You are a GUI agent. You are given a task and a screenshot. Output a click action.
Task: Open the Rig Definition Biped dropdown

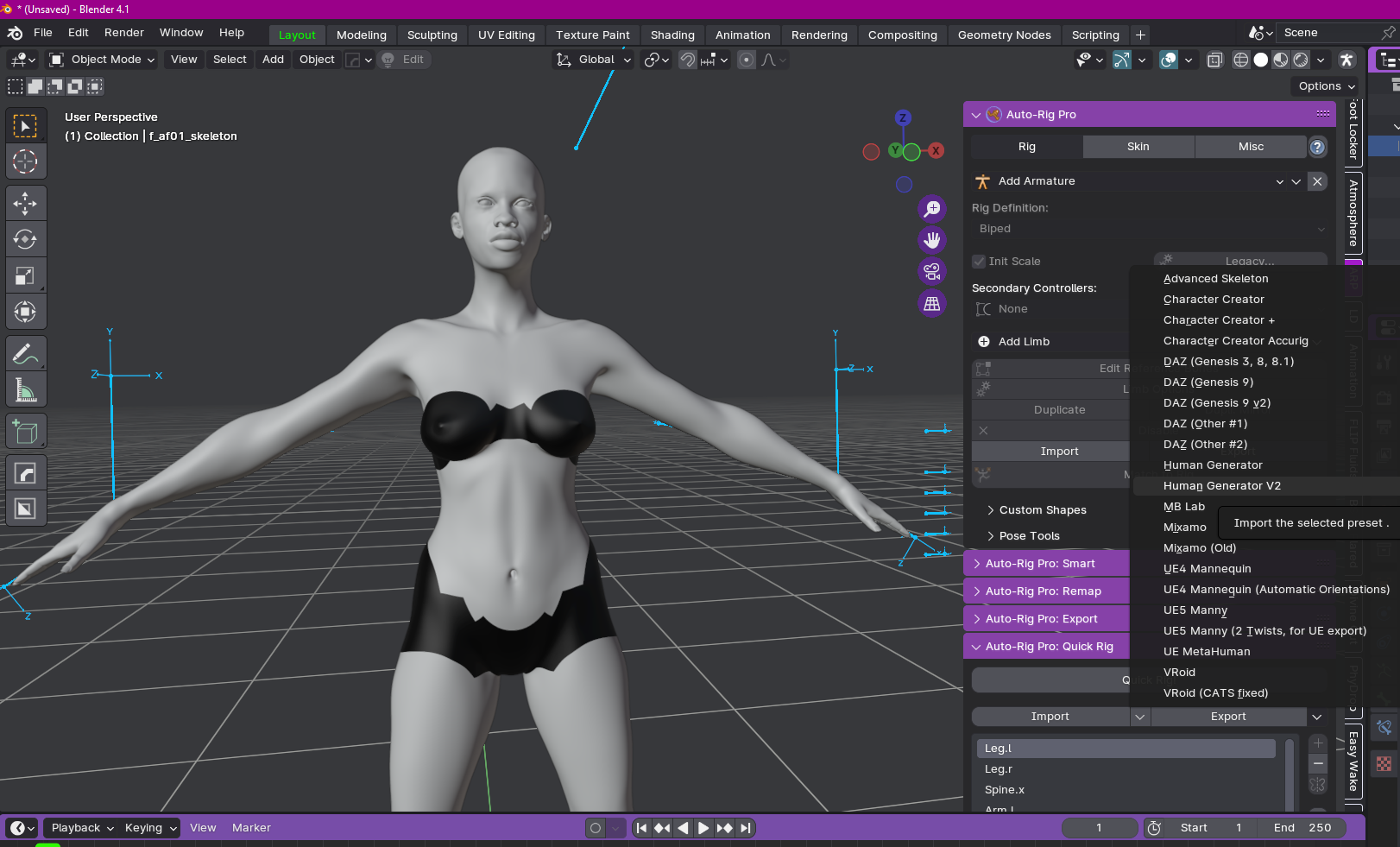[1149, 229]
